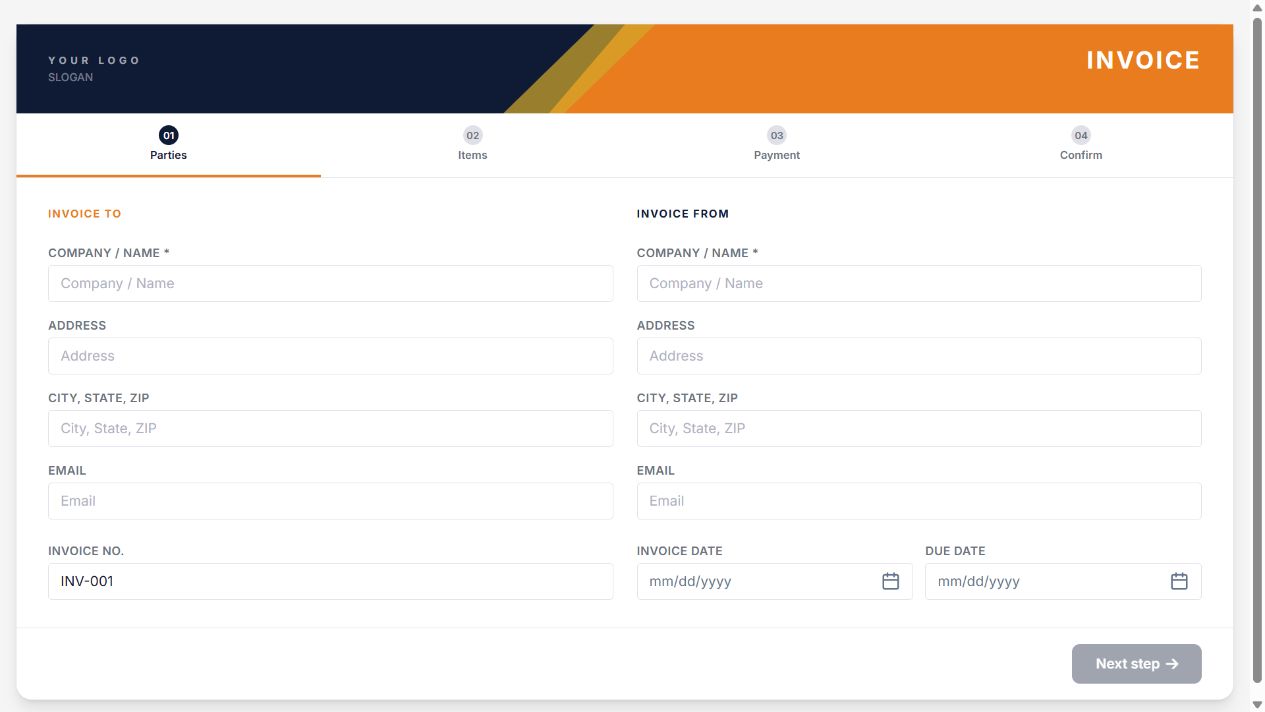Focus Invoice To Email field

[331, 501]
